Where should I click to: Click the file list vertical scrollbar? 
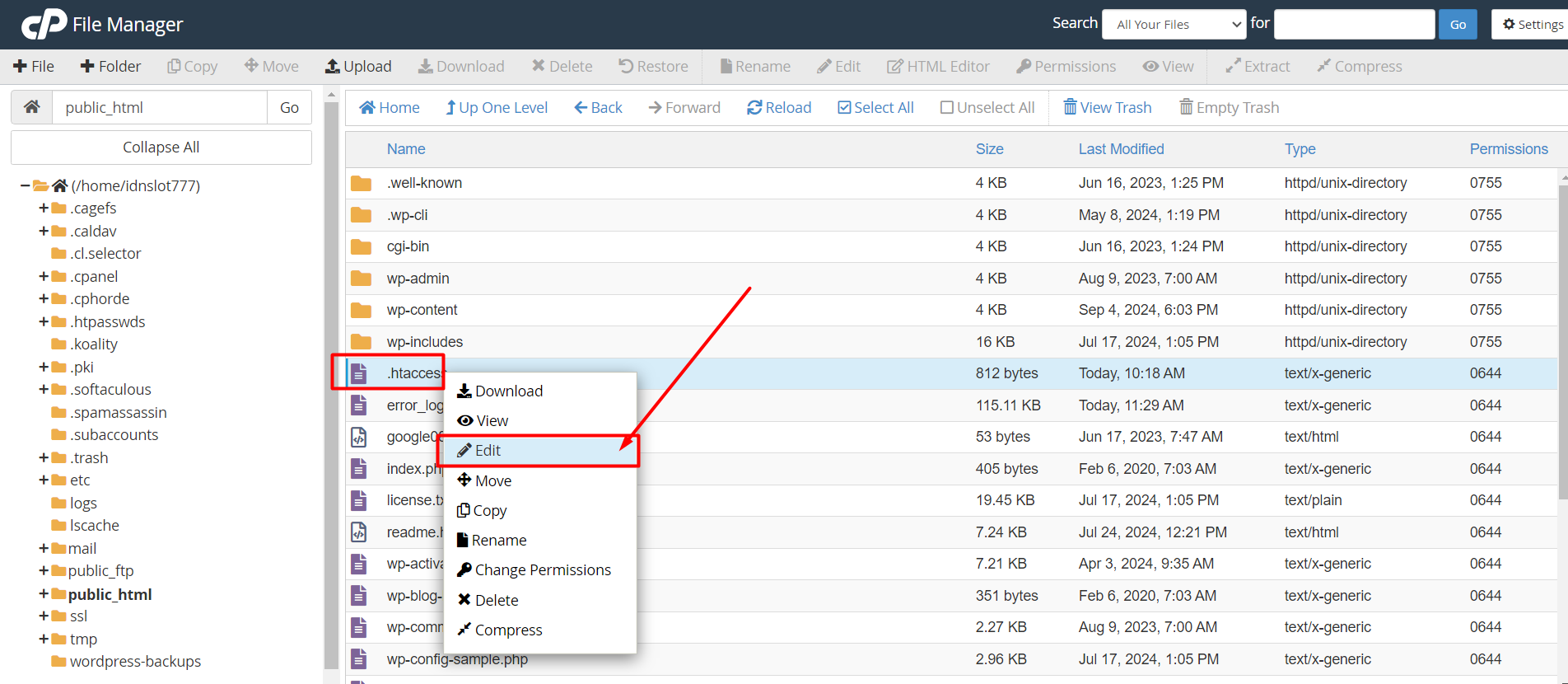coord(1563,342)
